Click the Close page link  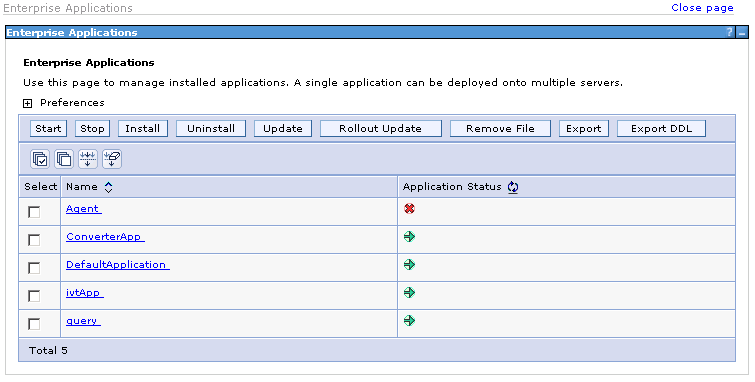click(702, 8)
